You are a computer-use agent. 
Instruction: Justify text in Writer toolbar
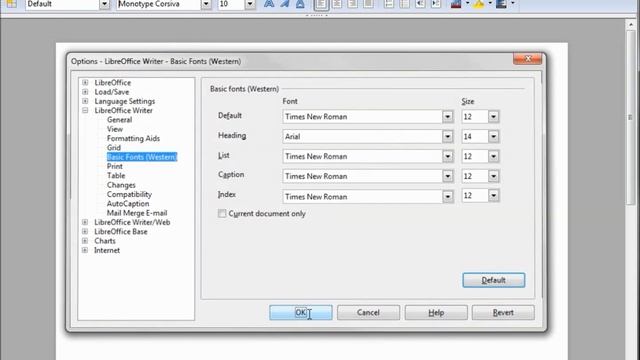368,4
